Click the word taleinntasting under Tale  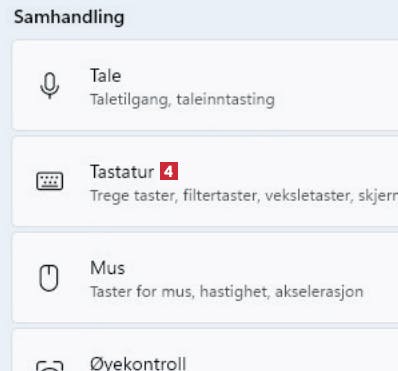[226, 100]
